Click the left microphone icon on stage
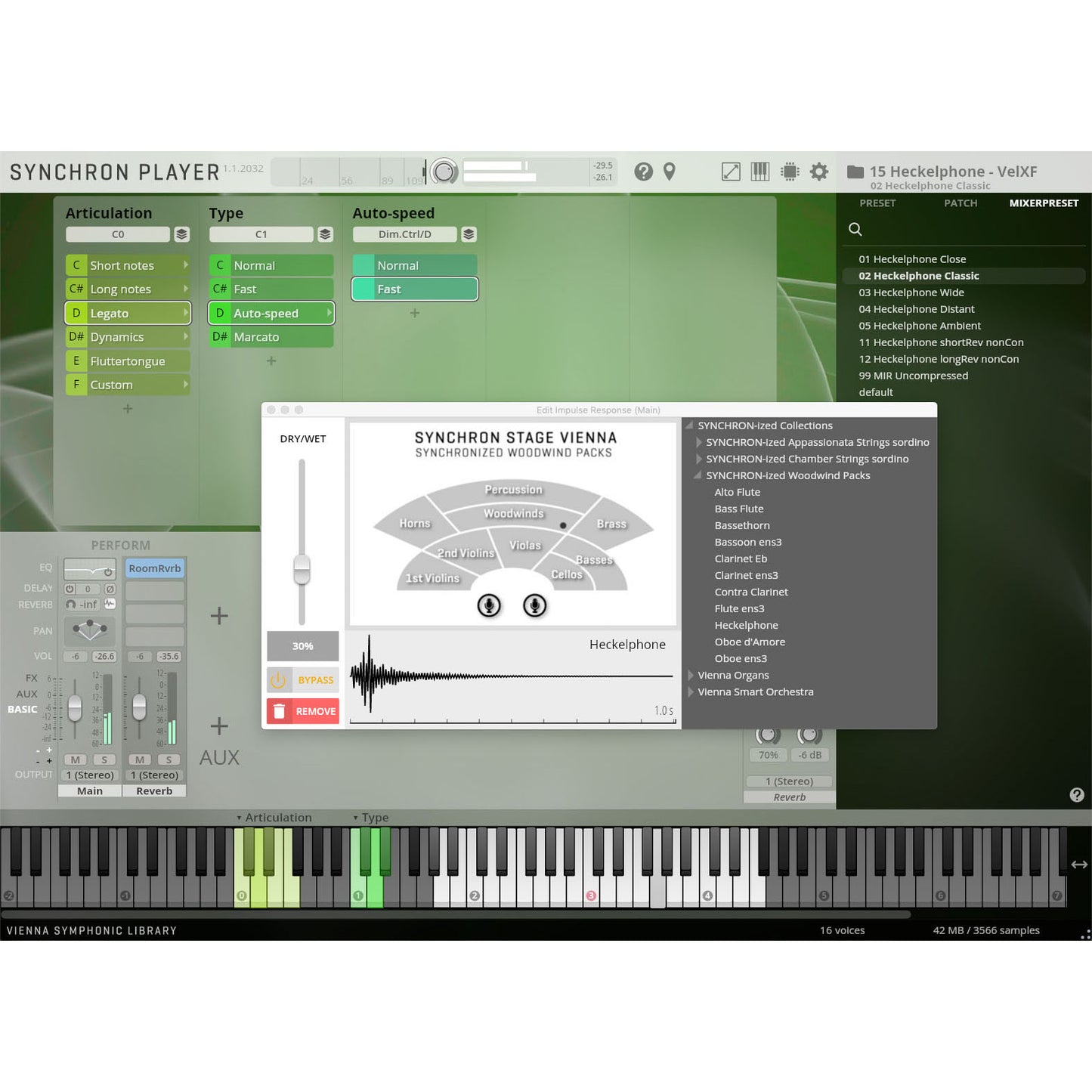This screenshot has height=1092, width=1092. tap(489, 605)
